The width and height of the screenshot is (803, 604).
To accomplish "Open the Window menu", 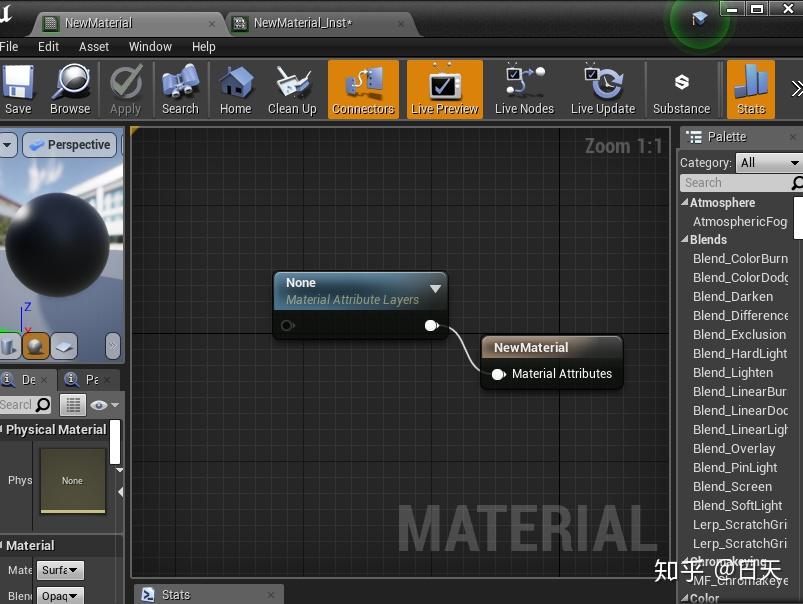I will pos(150,46).
